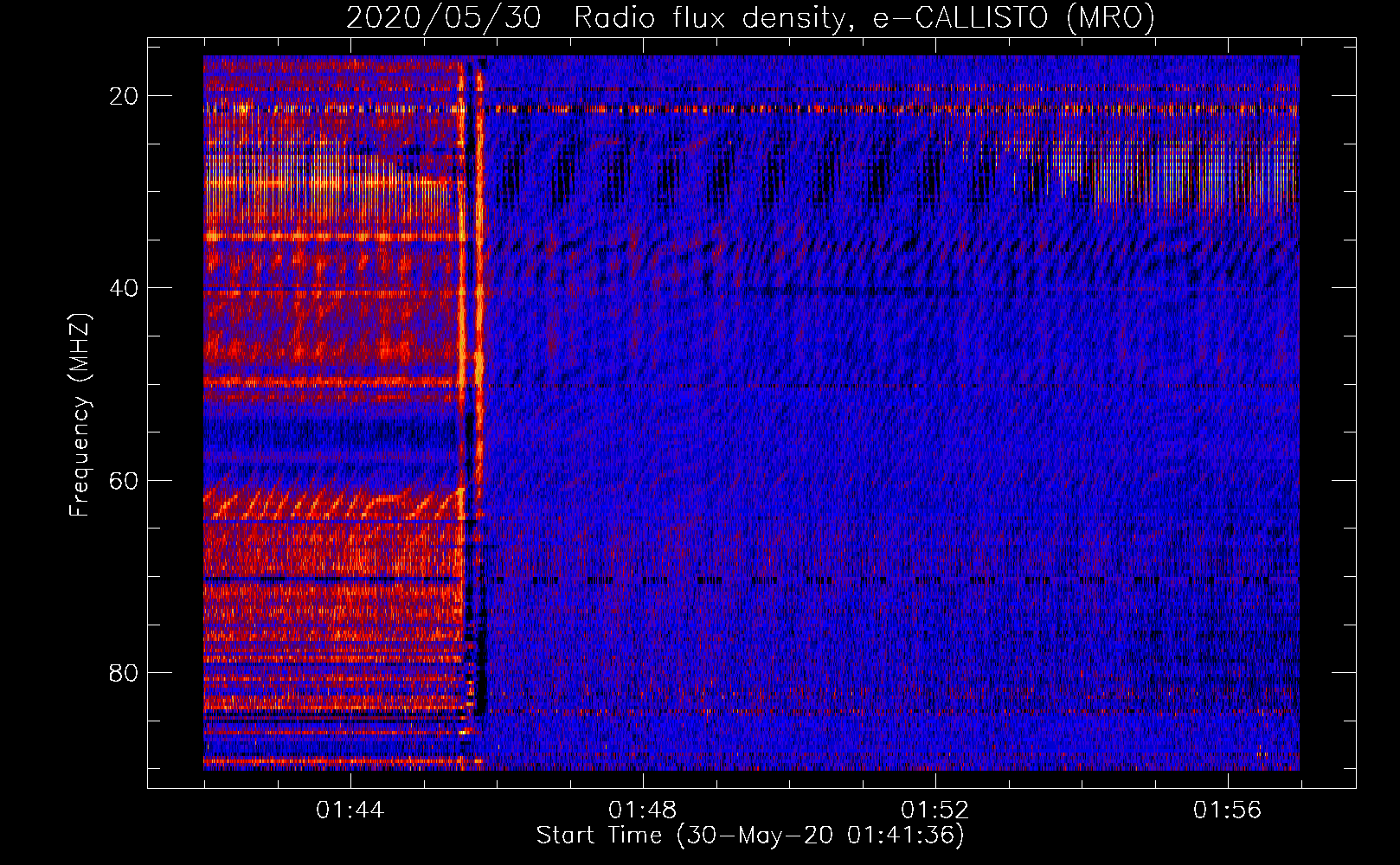Click the 80 MHz frequency tick label
The image size is (1400, 865).
pos(125,672)
